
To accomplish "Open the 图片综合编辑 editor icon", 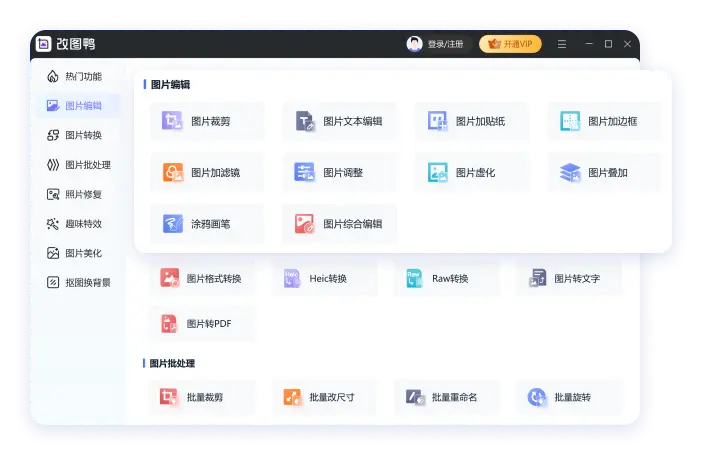I will [305, 224].
